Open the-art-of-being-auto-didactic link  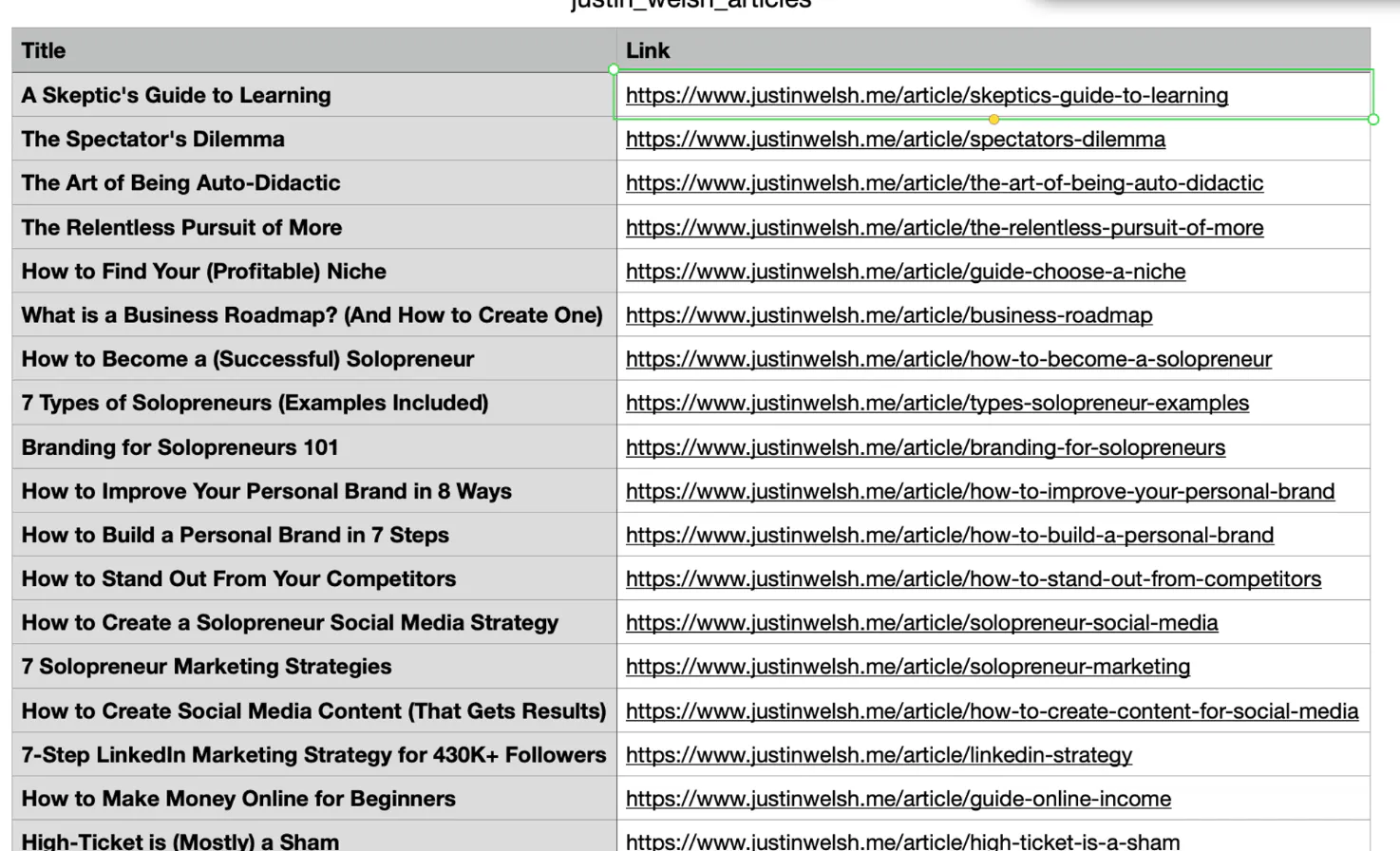click(x=945, y=183)
